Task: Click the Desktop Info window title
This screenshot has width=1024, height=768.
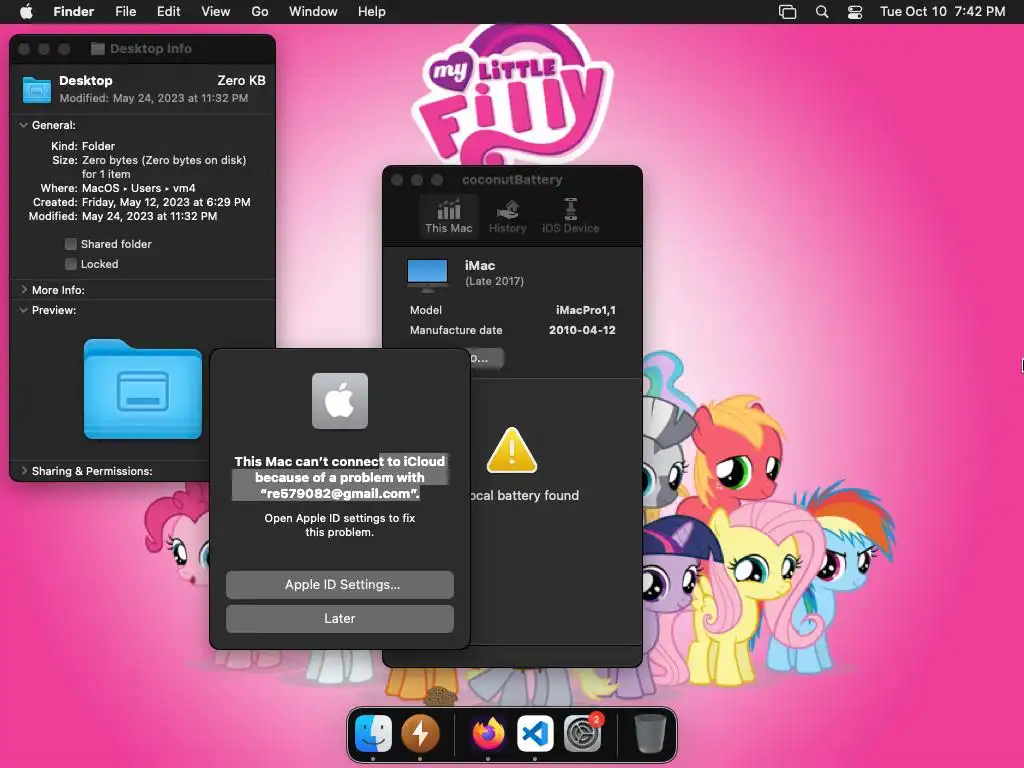Action: pyautogui.click(x=151, y=48)
